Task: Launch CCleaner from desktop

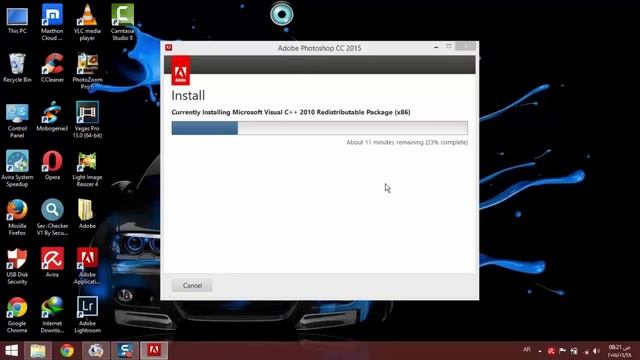Action: [52, 68]
